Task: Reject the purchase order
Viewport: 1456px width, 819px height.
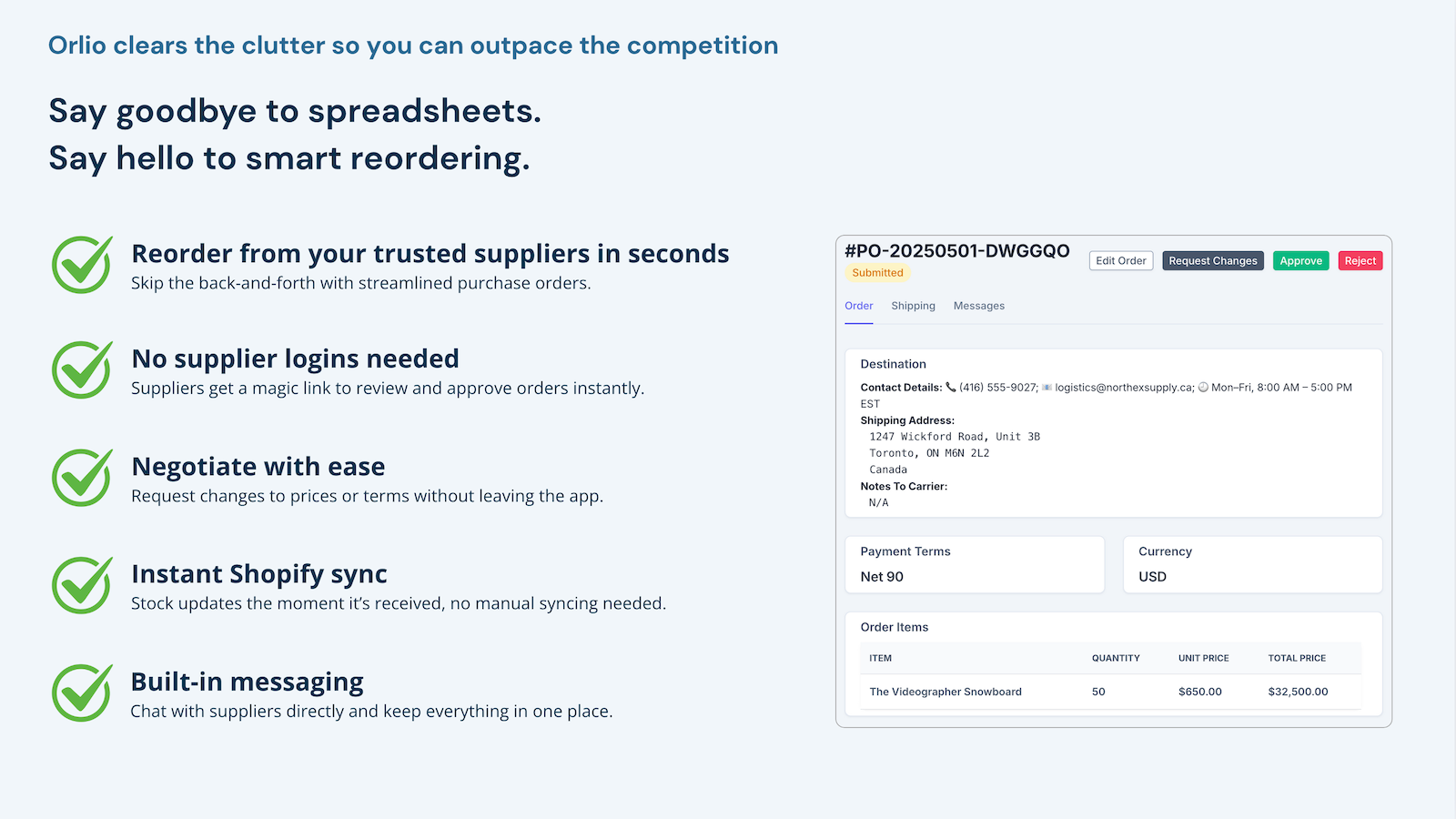Action: coord(1360,261)
